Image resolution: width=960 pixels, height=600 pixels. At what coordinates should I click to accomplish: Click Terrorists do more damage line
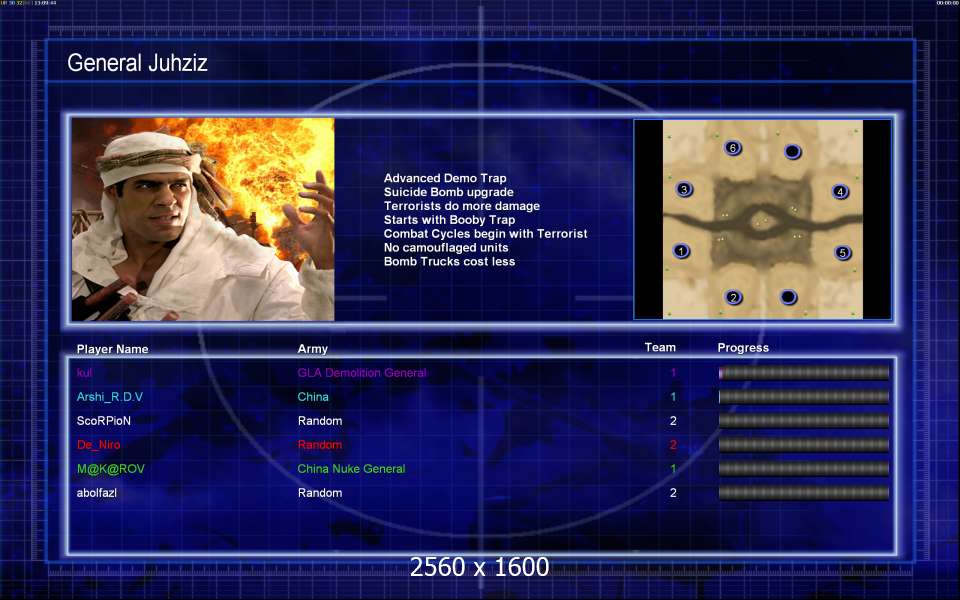(462, 206)
